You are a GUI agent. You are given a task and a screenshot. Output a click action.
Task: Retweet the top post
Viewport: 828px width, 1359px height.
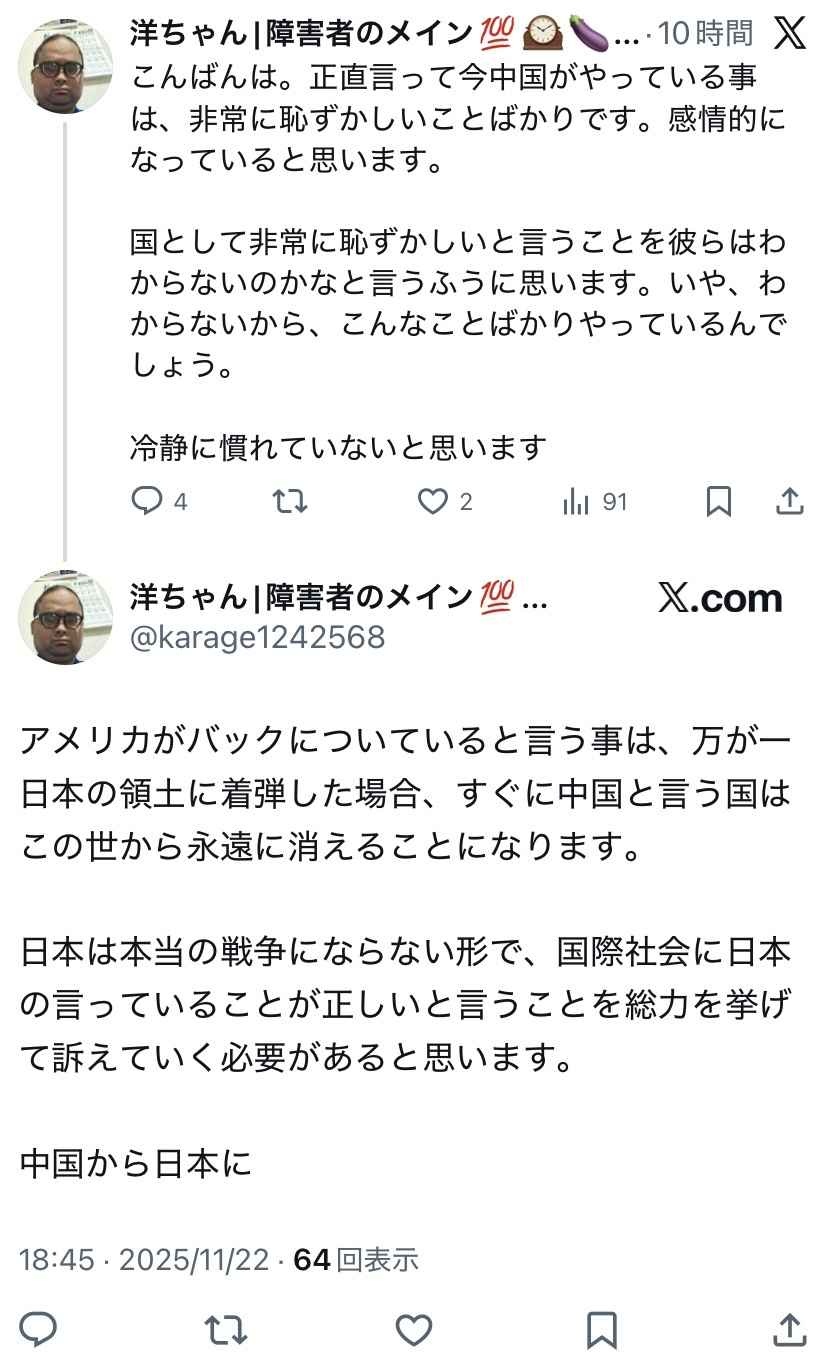point(290,502)
